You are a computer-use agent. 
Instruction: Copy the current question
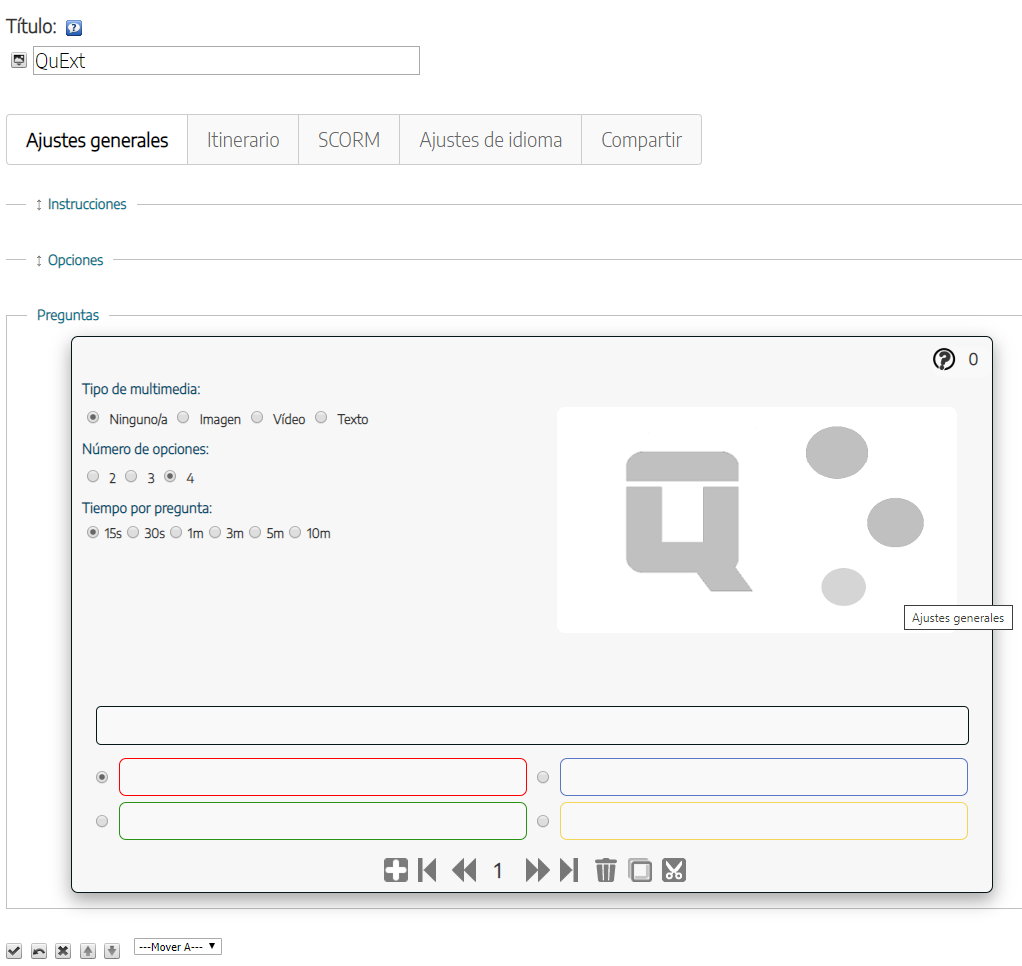pos(640,870)
